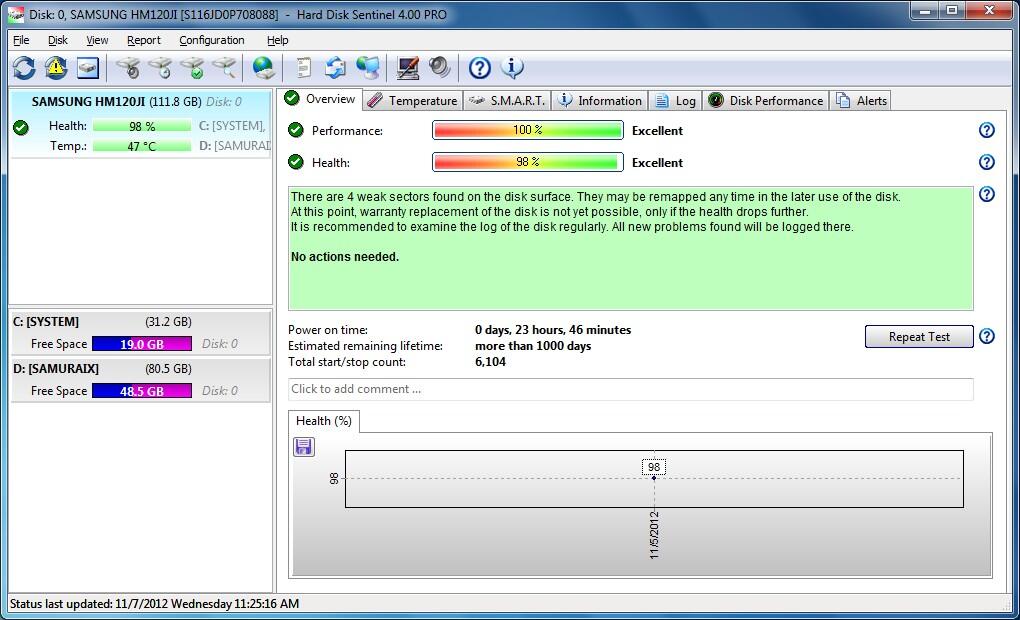Open the Help menu
The height and width of the screenshot is (620, 1020).
point(278,40)
